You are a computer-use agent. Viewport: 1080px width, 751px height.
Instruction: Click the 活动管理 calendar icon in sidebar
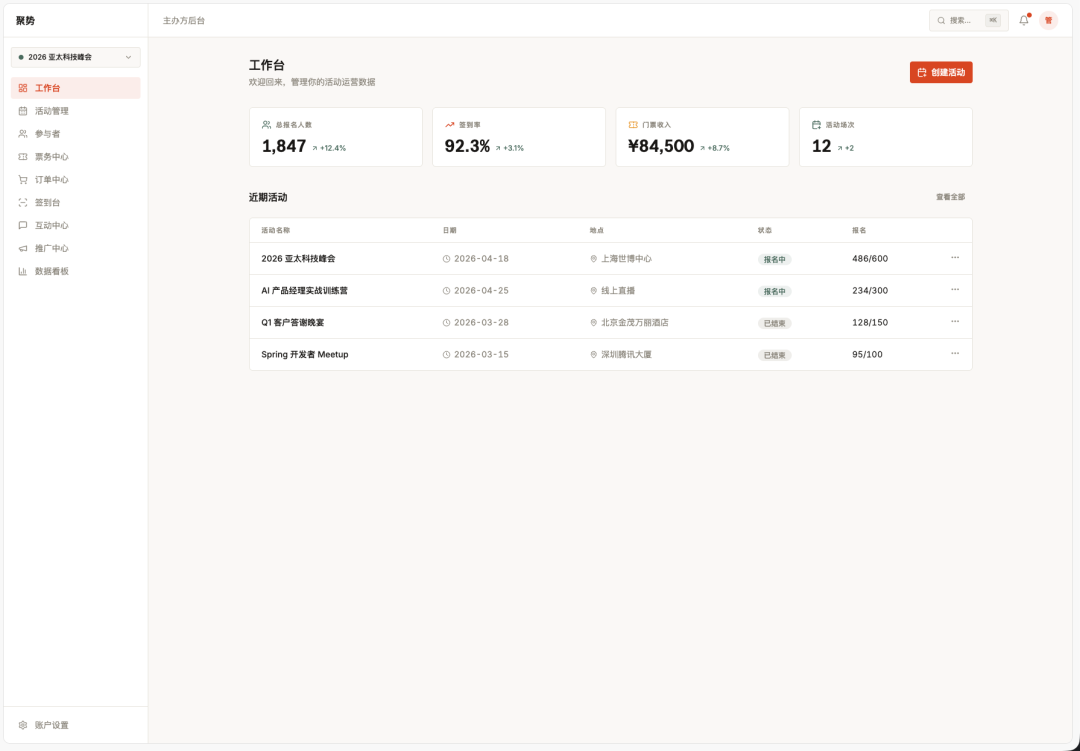pos(23,111)
